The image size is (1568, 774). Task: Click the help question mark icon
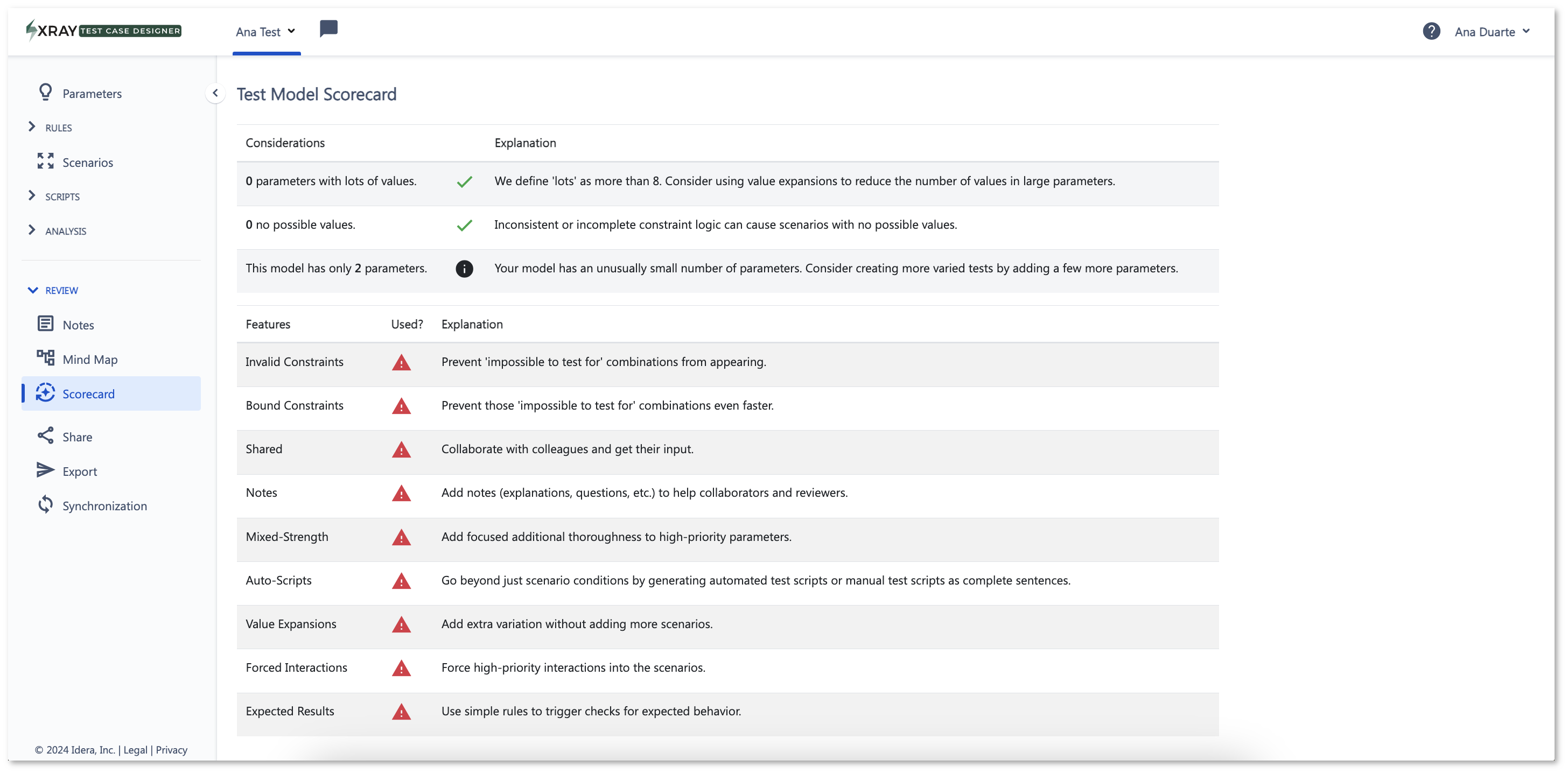click(1431, 31)
